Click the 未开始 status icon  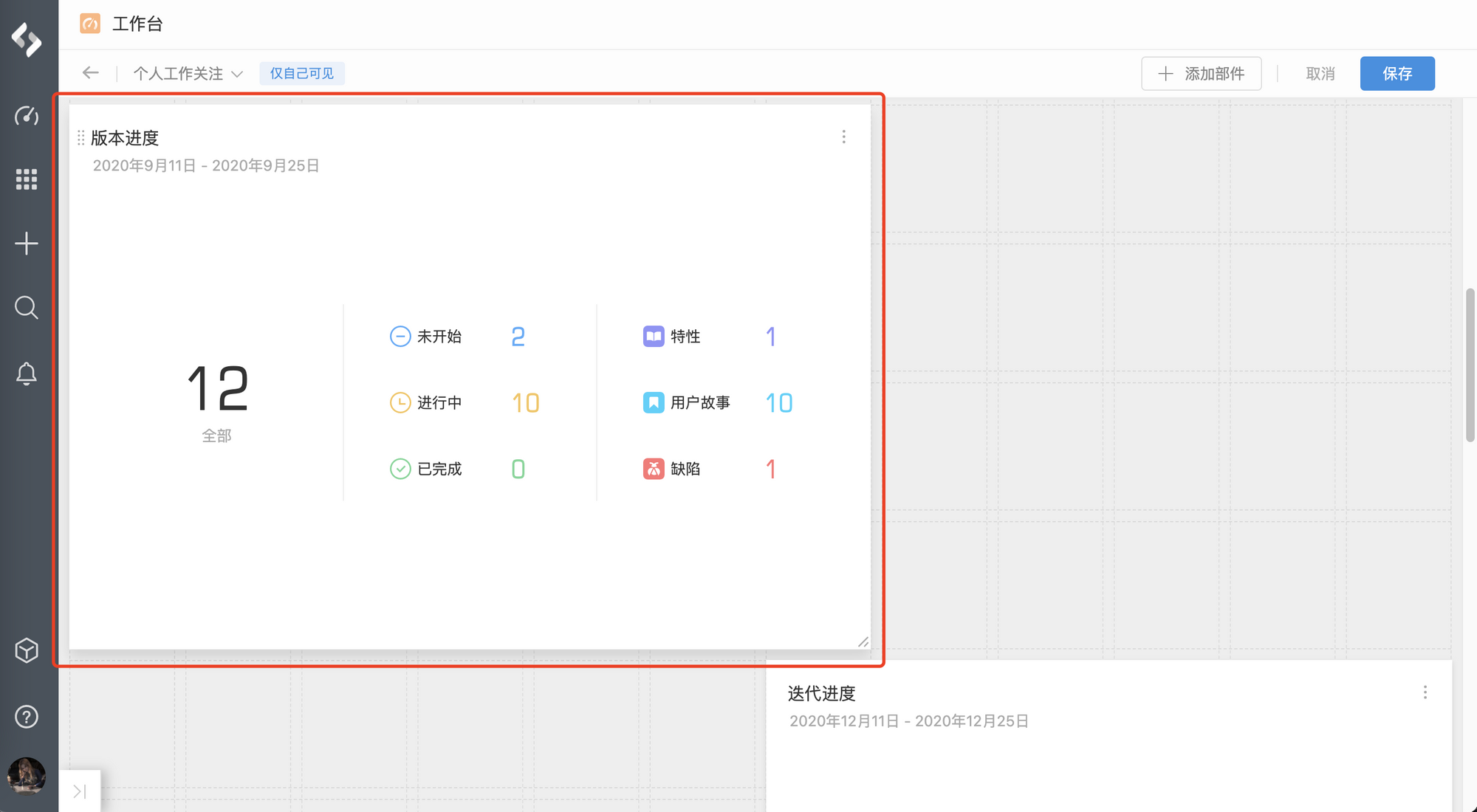click(400, 336)
